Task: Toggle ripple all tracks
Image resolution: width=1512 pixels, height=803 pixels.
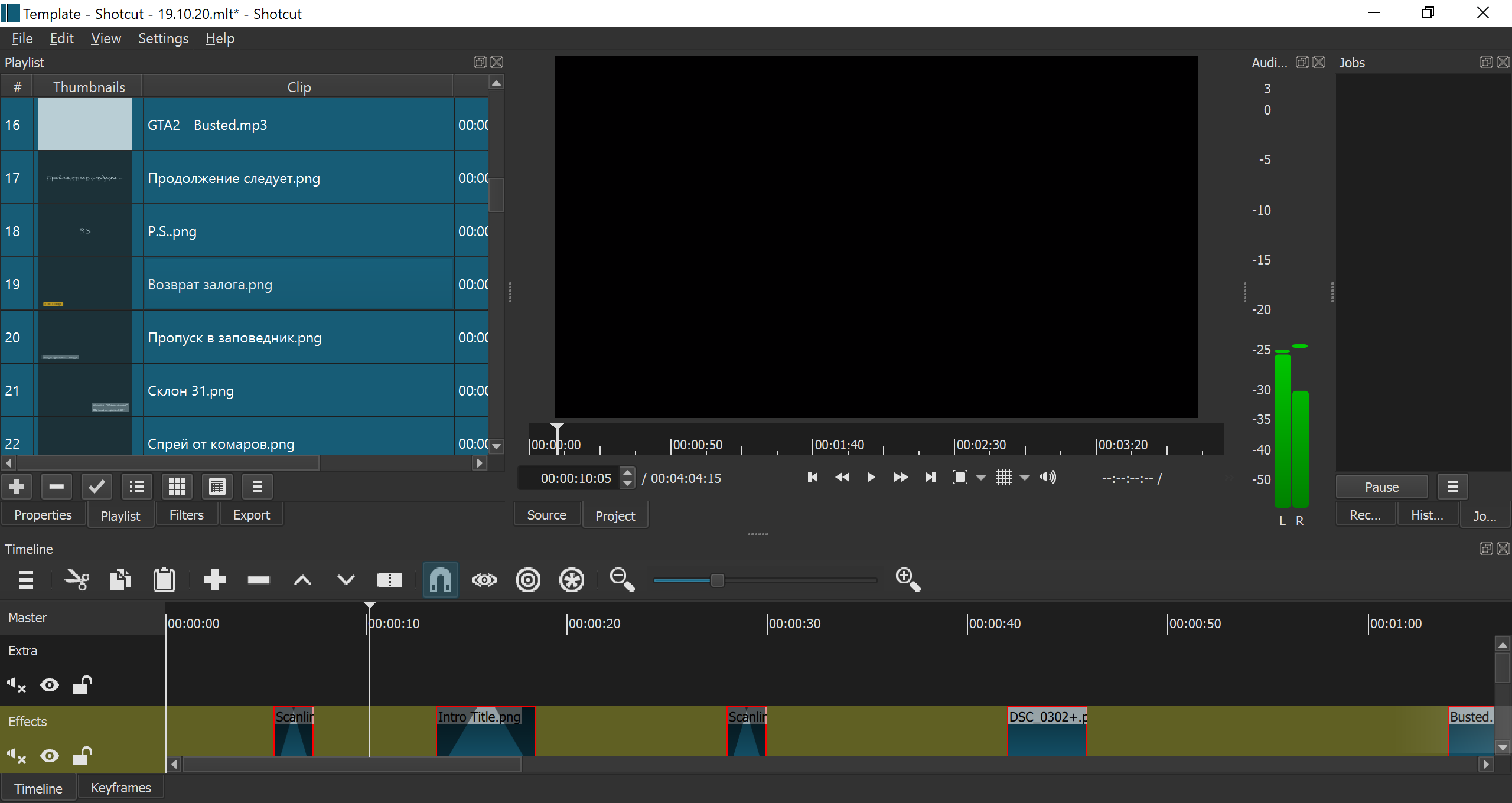Action: [x=572, y=580]
